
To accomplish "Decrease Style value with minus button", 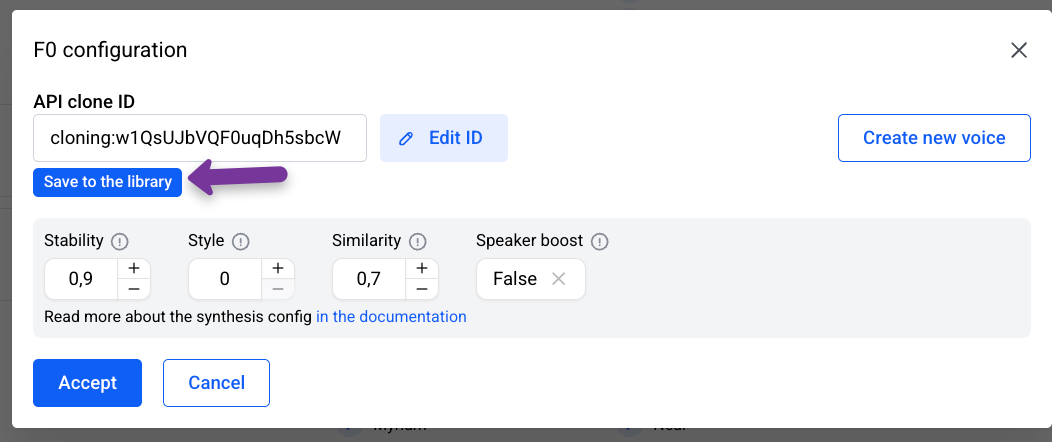I will [278, 289].
